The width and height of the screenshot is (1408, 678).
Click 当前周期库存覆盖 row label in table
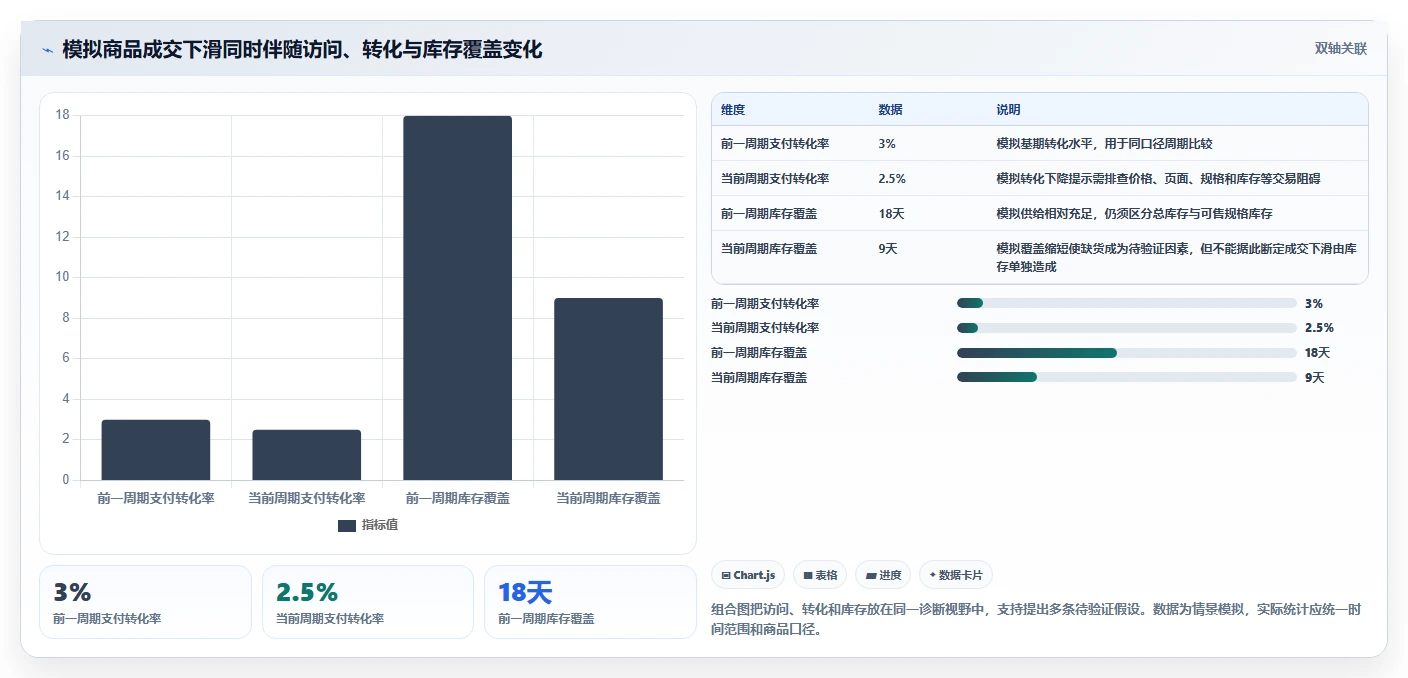coord(769,249)
